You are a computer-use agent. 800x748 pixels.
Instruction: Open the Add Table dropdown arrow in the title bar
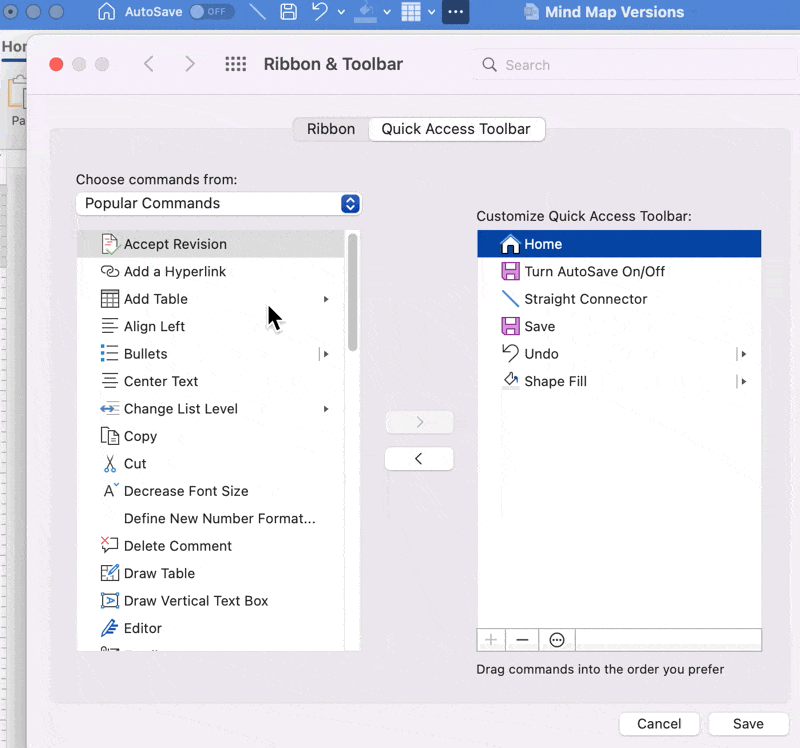(432, 12)
